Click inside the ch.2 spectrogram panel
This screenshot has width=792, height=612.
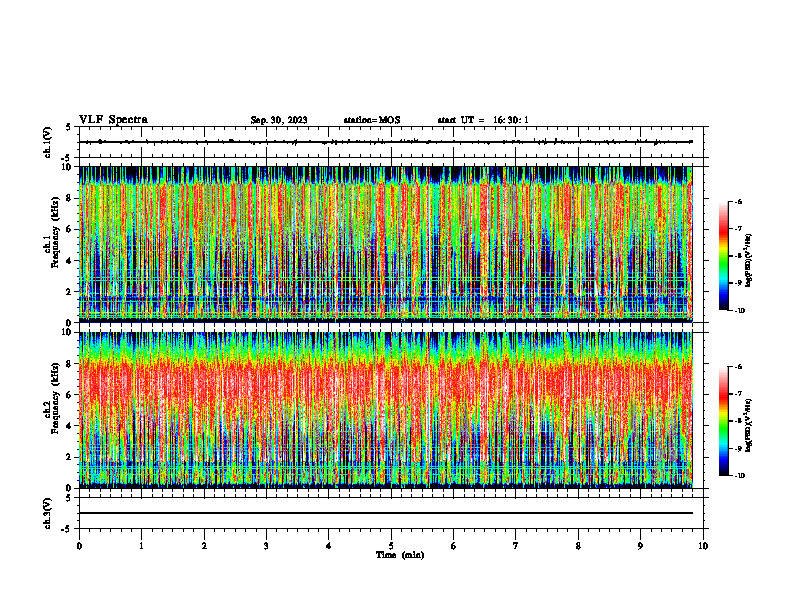coord(386,410)
